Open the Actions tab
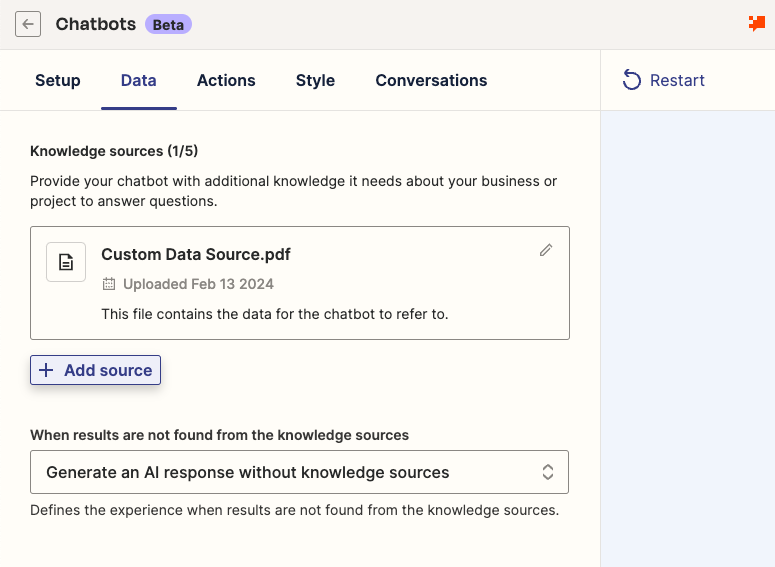 click(x=226, y=80)
